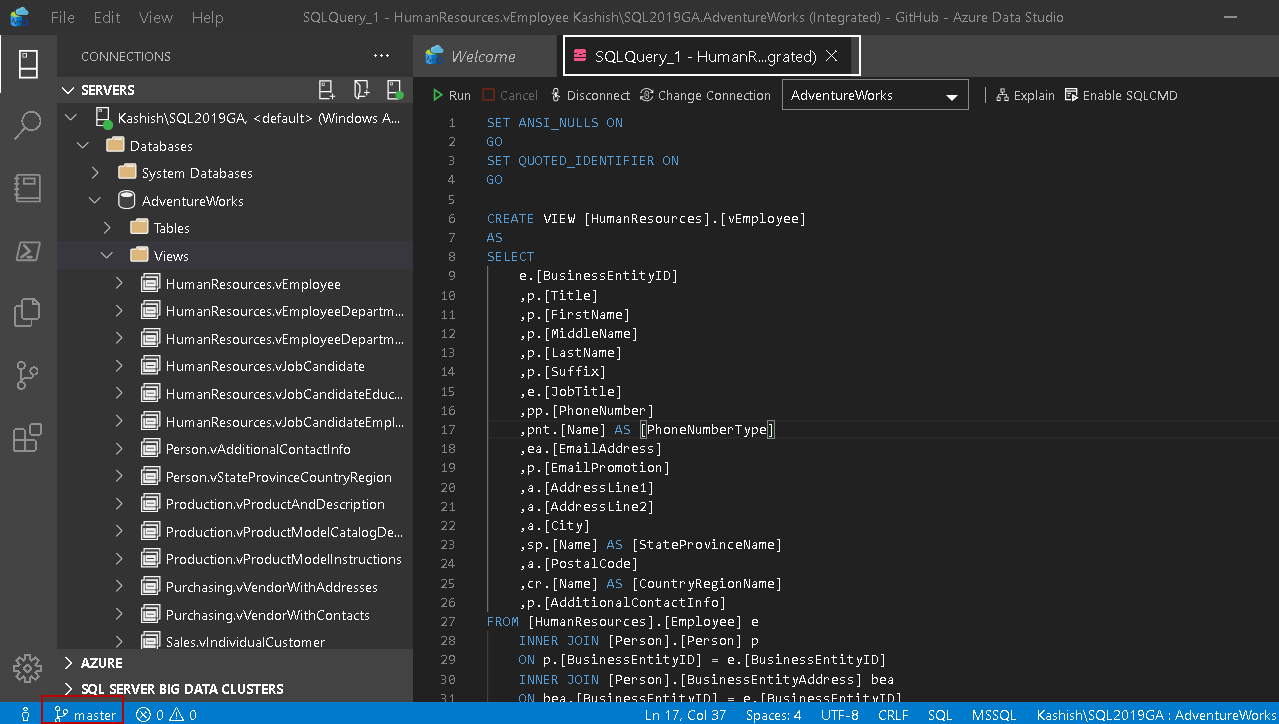
Task: Run the SQL query
Action: pyautogui.click(x=451, y=95)
